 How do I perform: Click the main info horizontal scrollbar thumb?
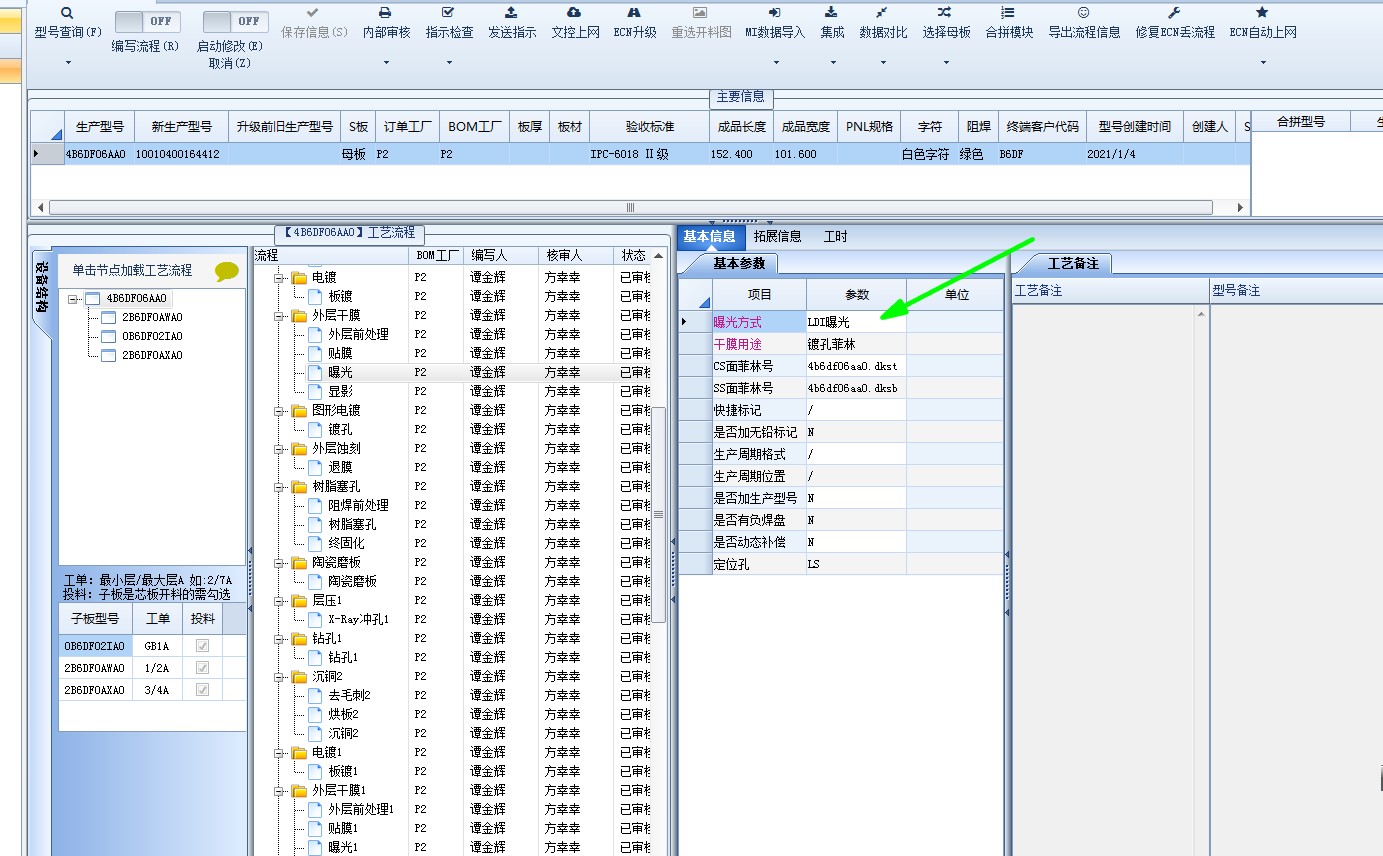tap(630, 208)
